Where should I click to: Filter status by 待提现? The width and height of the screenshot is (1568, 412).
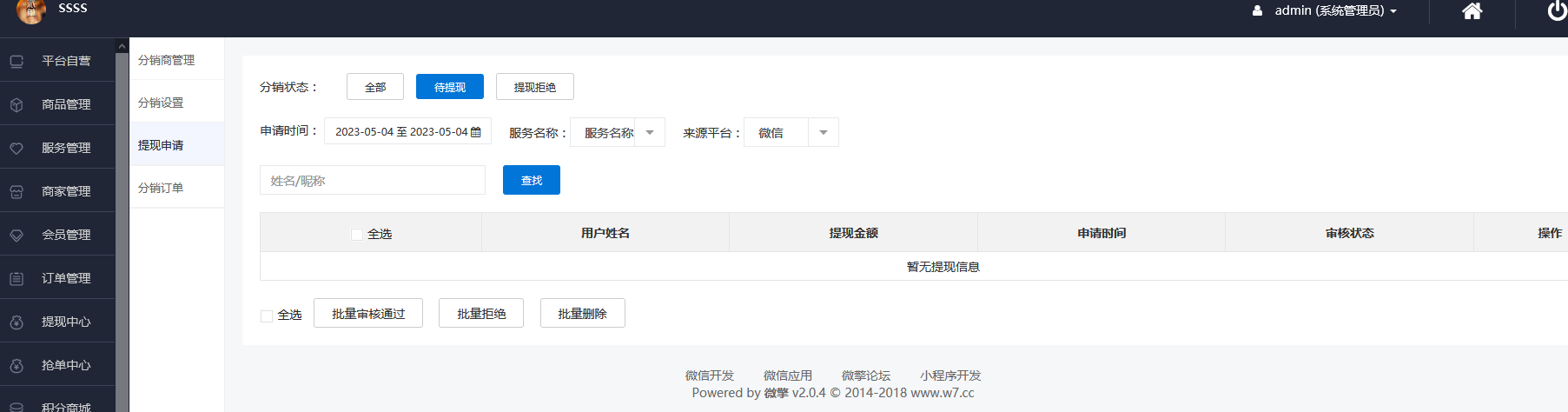point(450,87)
